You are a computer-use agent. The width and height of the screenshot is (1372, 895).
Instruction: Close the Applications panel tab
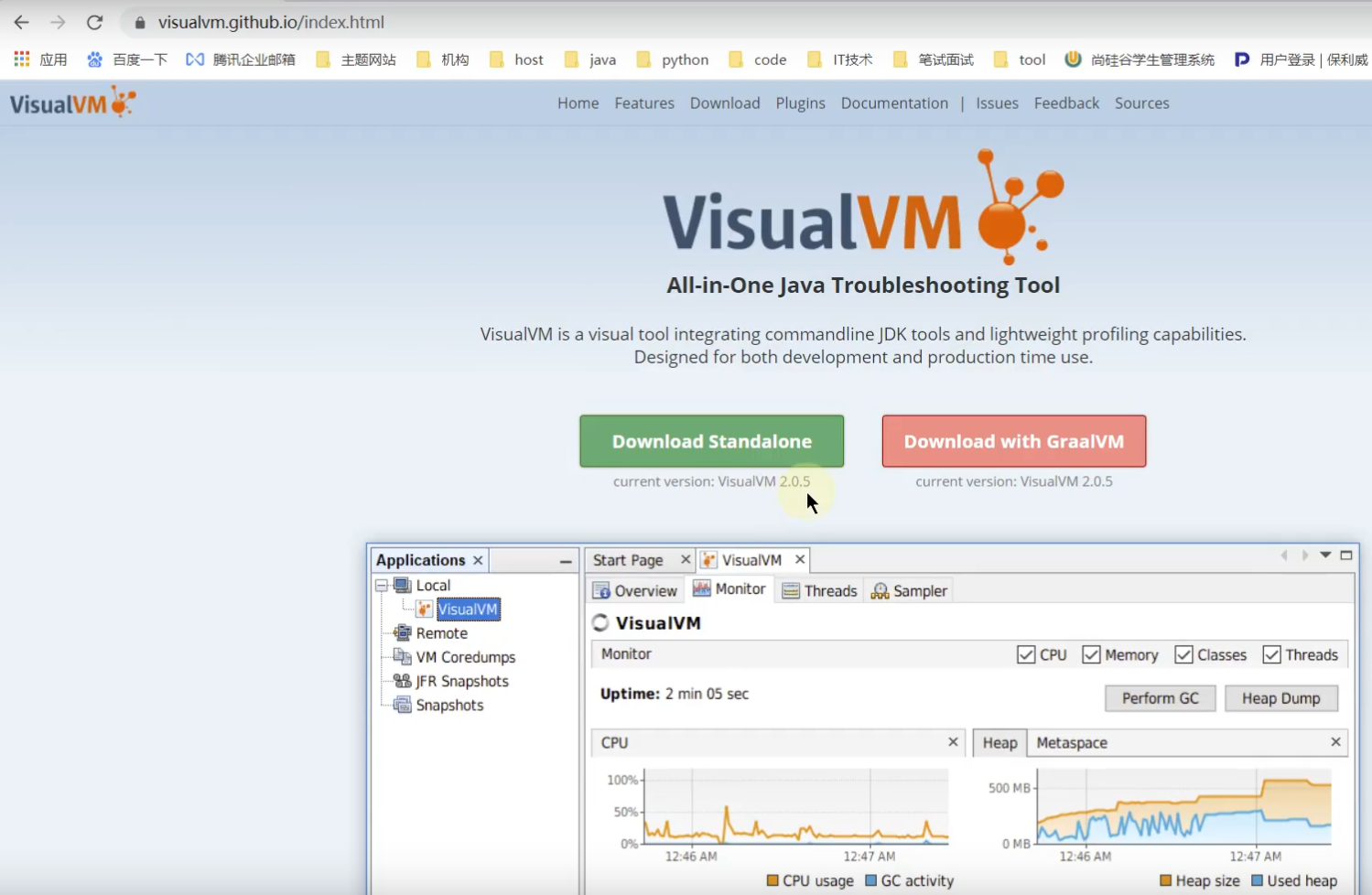coord(478,560)
